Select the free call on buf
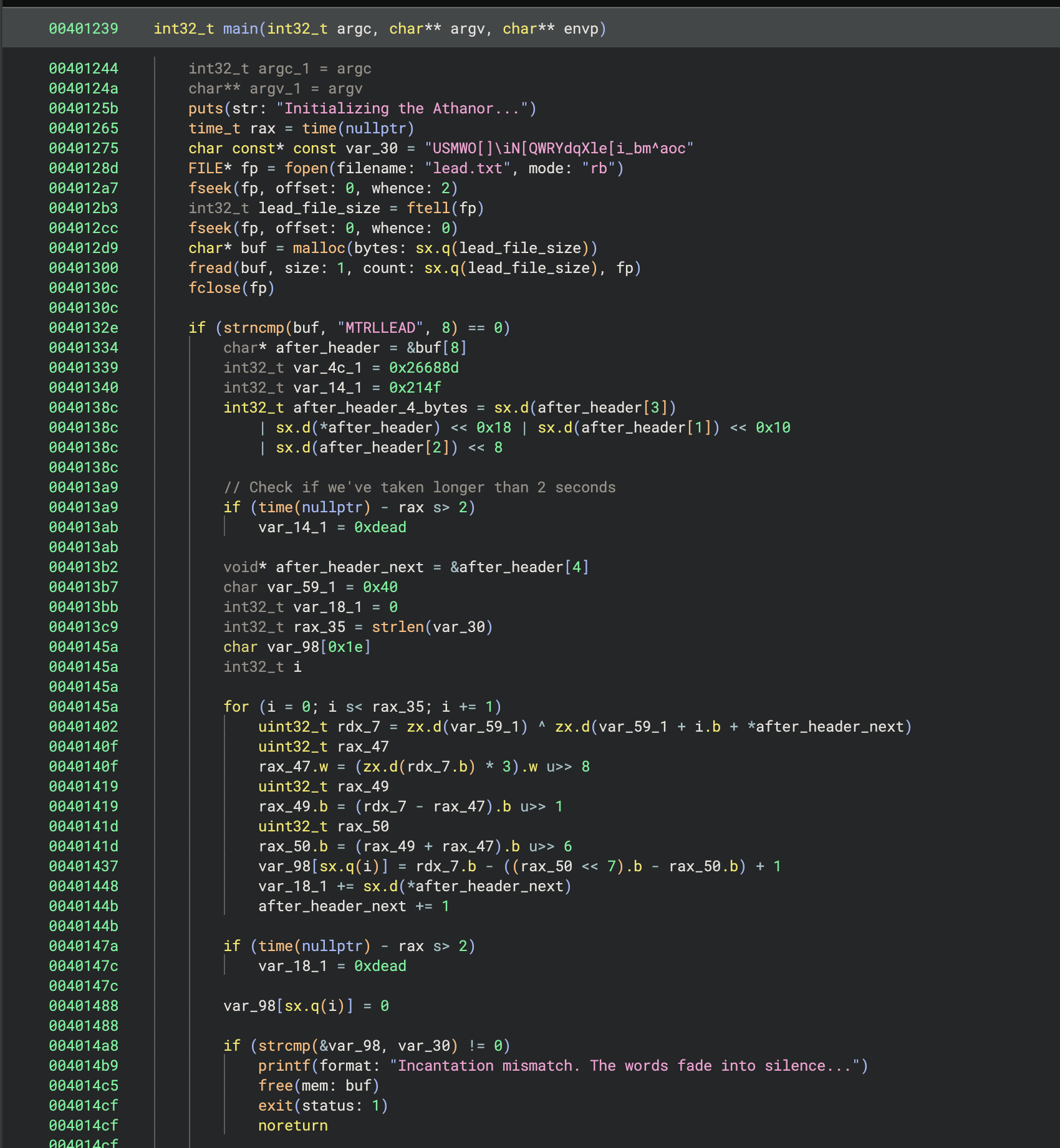The width and height of the screenshot is (1060, 1148). (277, 1086)
